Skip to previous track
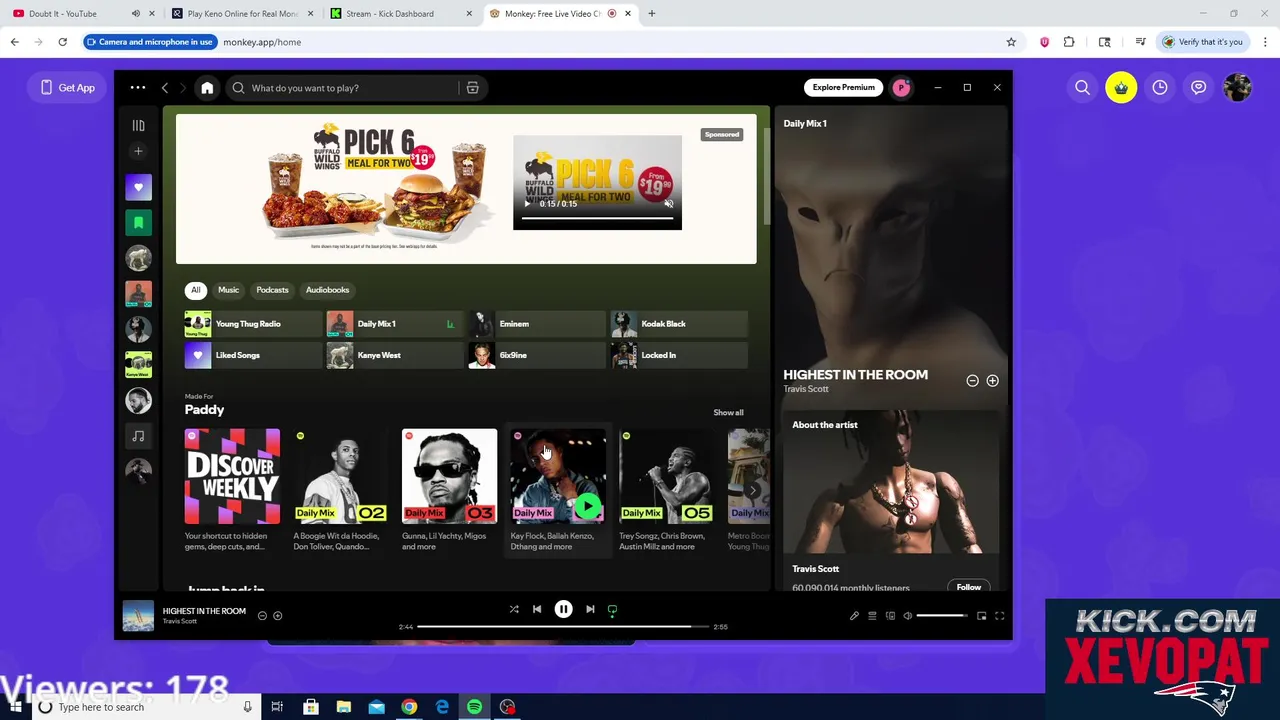1280x720 pixels. [537, 609]
